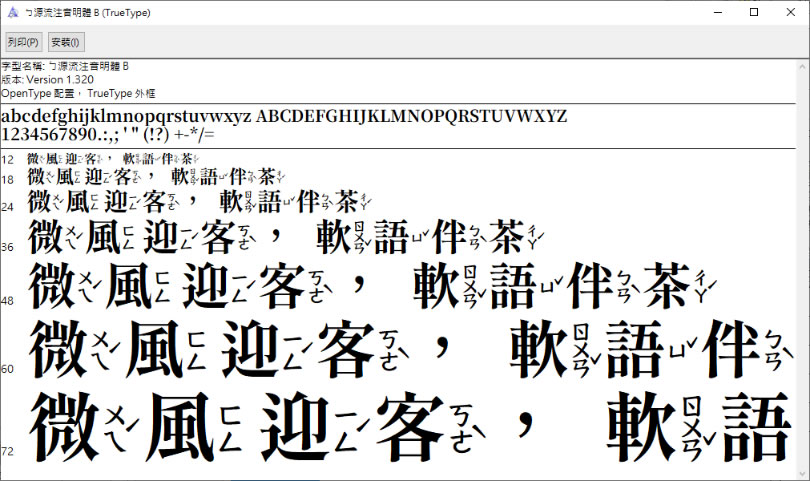The image size is (810, 481).
Task: Click the 12-point sample text line
Action: tap(113, 159)
